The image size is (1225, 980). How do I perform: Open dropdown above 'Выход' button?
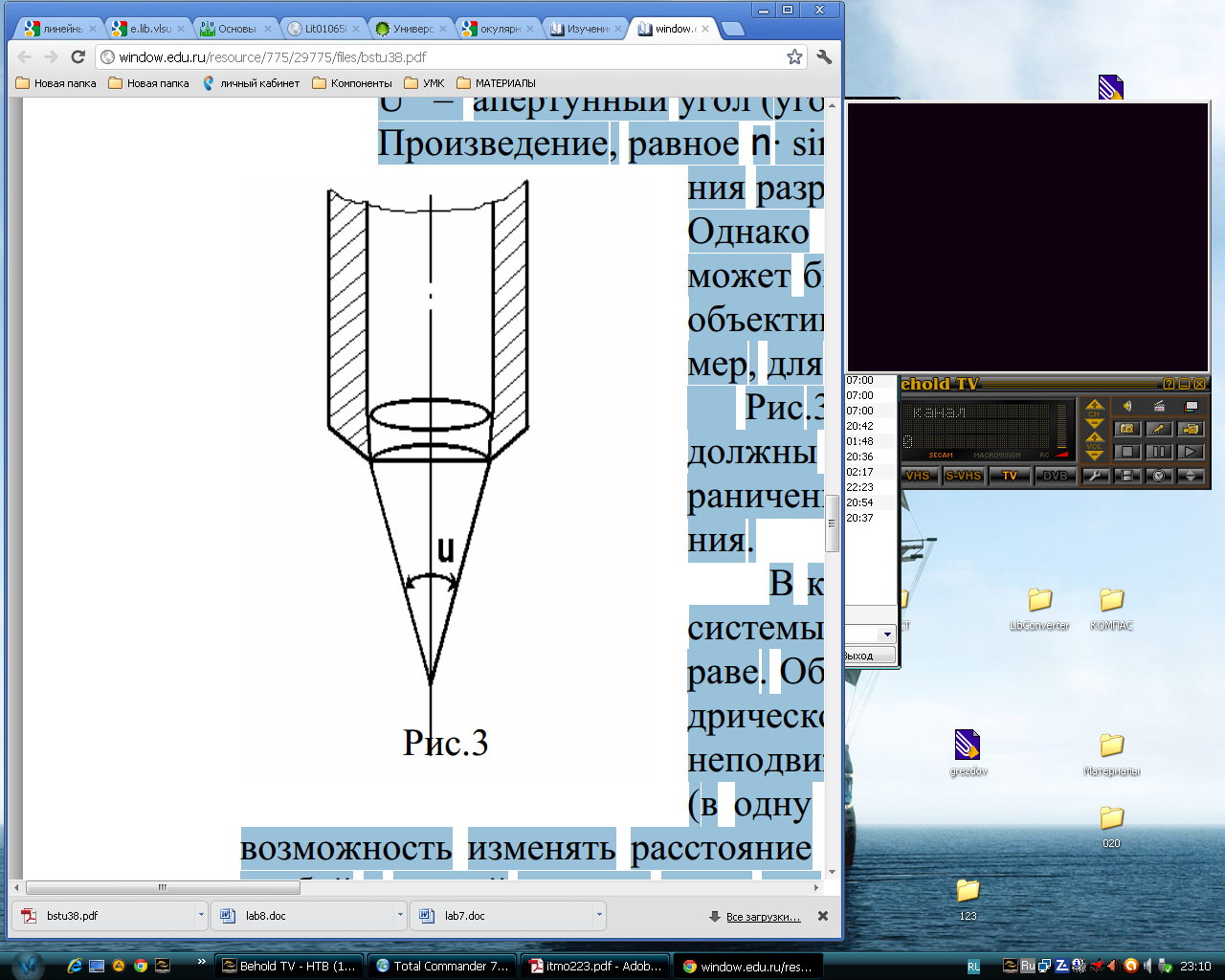click(x=887, y=634)
